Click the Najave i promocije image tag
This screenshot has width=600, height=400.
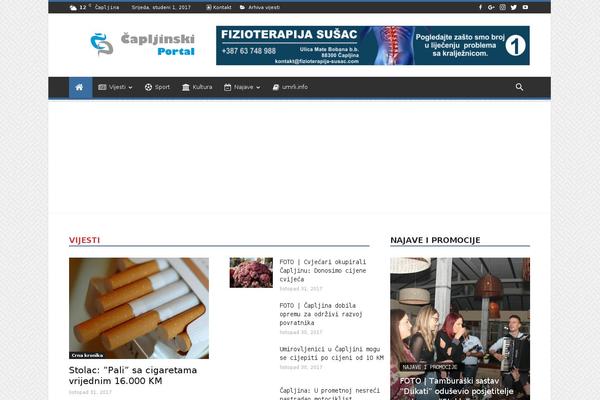pos(430,367)
